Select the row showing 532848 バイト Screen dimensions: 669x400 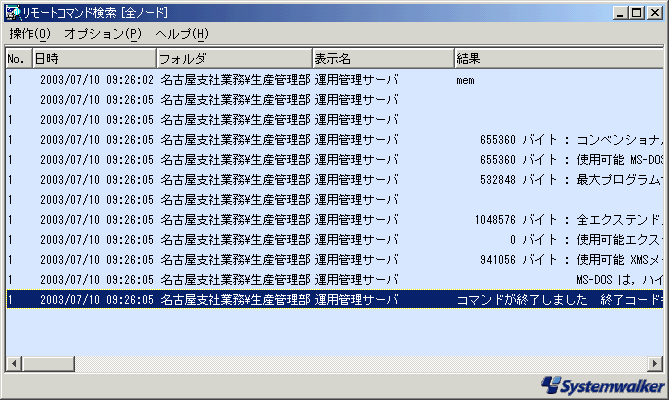point(334,180)
